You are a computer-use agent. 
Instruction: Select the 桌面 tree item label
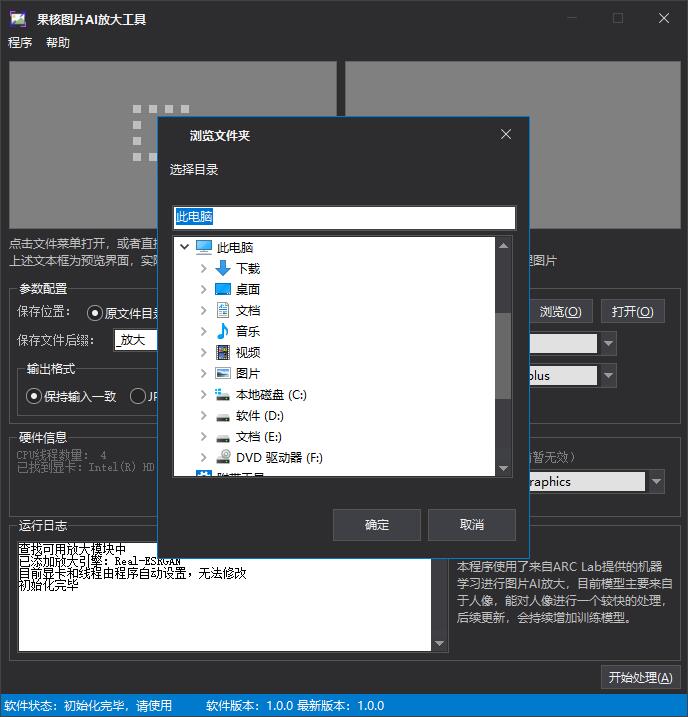(x=248, y=289)
